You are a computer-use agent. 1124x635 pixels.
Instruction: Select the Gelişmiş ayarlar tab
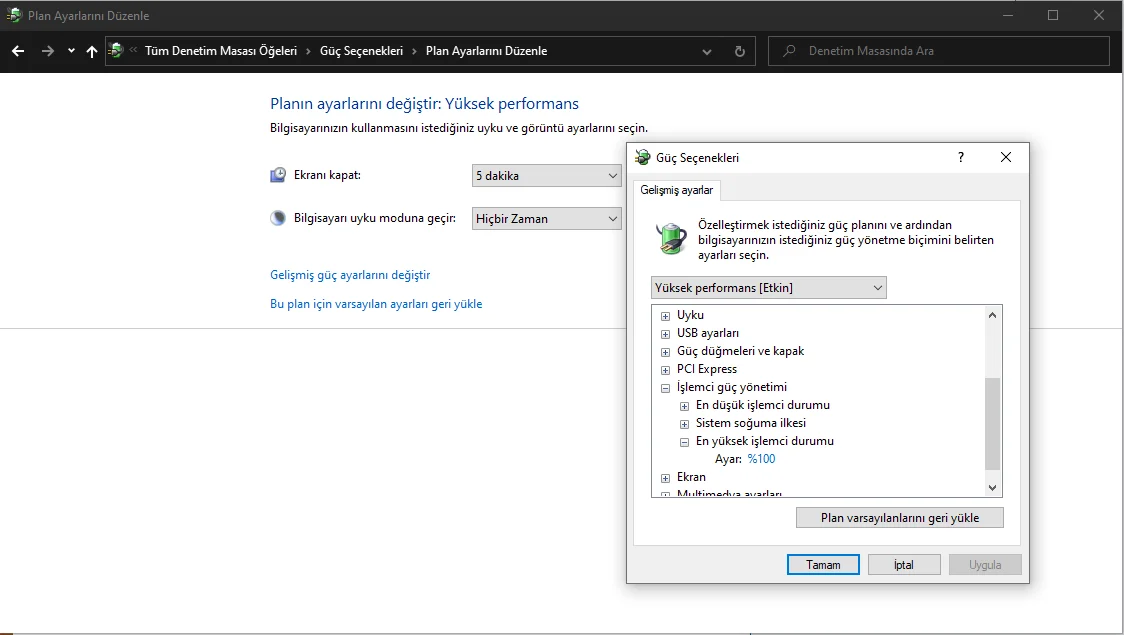(677, 190)
